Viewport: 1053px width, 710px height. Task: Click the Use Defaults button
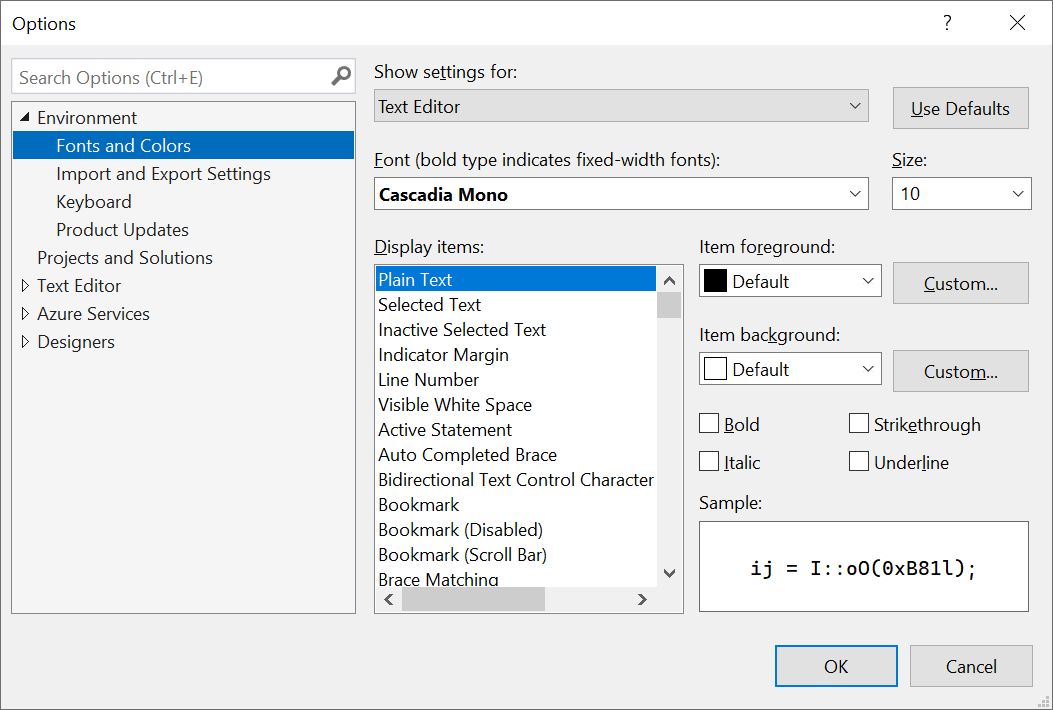tap(960, 108)
